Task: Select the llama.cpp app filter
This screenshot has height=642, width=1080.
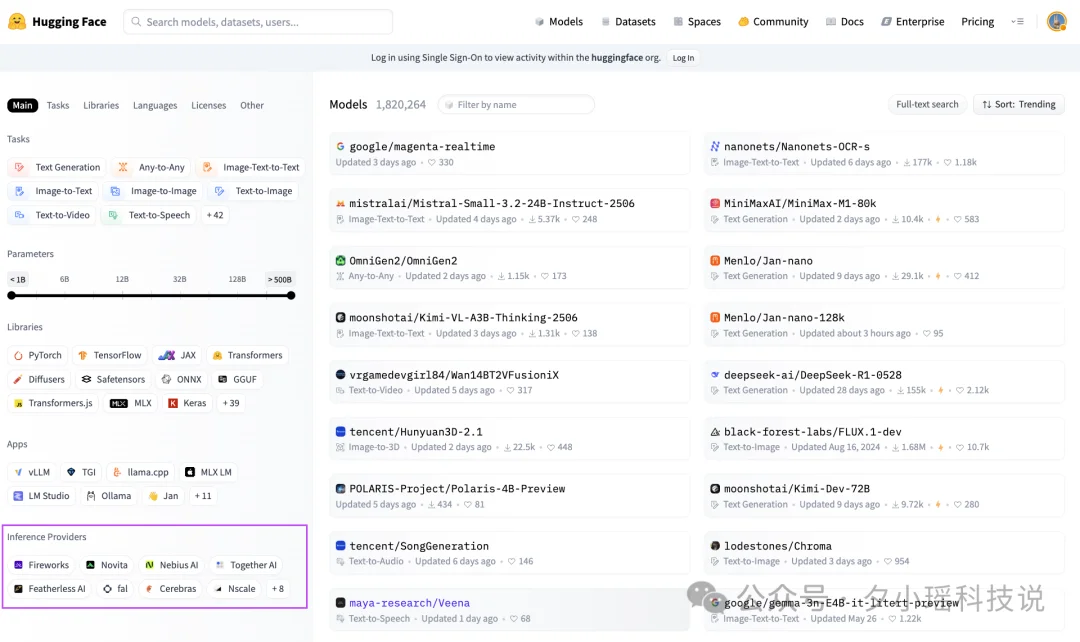Action: click(x=141, y=473)
